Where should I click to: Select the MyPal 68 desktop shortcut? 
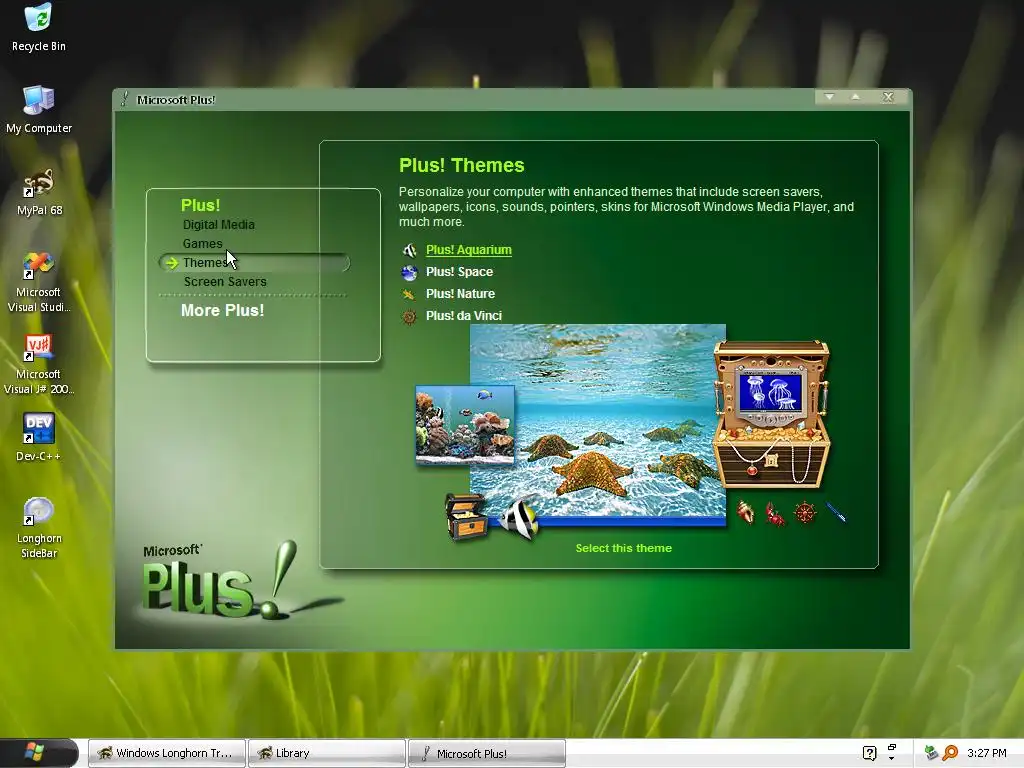39,192
